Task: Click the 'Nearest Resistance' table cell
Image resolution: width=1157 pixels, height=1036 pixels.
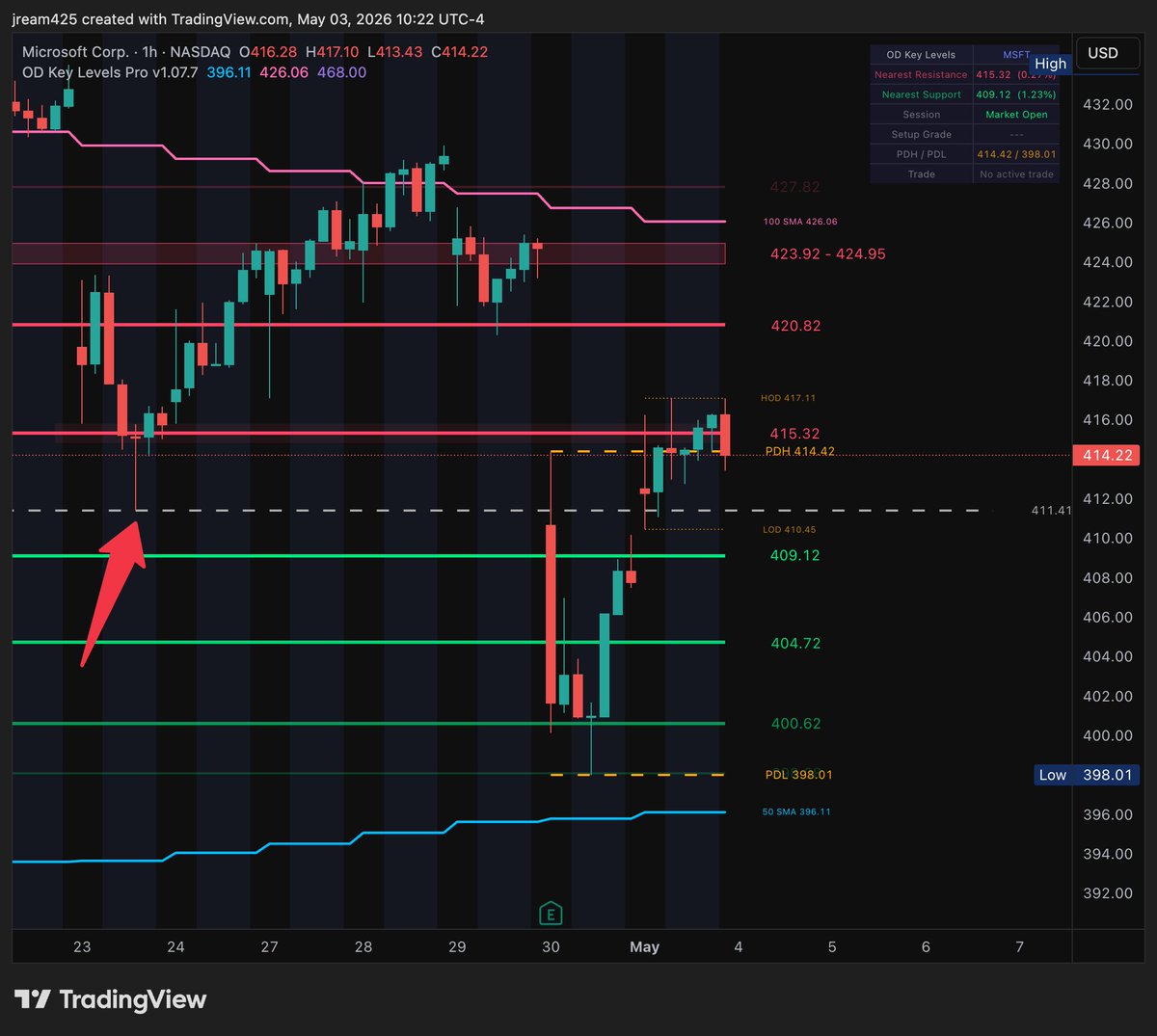Action: click(x=921, y=75)
